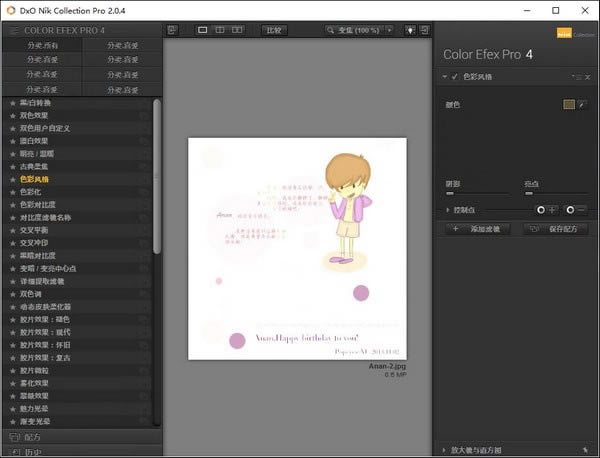The image size is (600, 458).
Task: Open the zoom level dropdown arrow
Action: pos(390,30)
